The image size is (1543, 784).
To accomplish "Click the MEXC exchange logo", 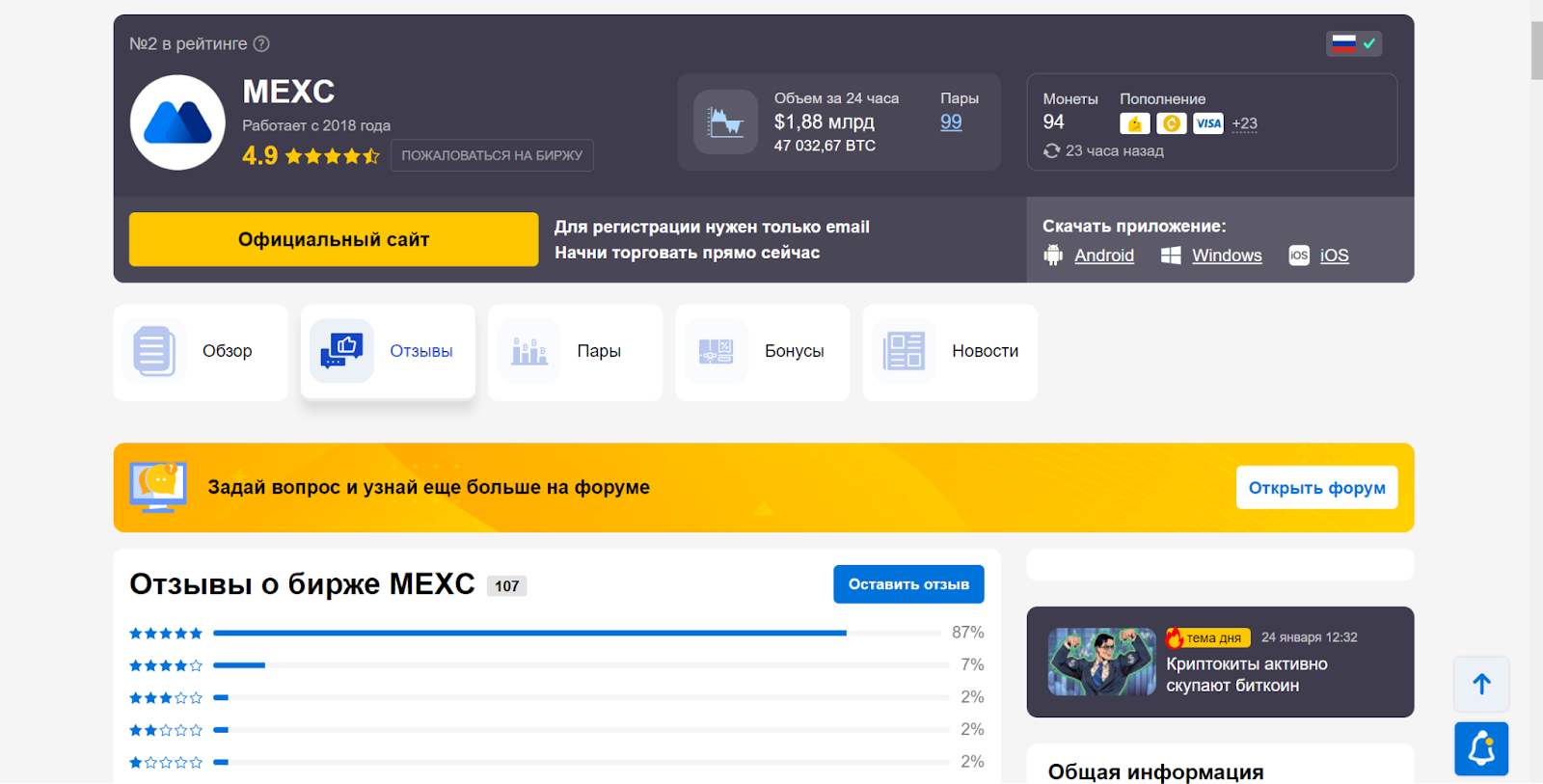I will pyautogui.click(x=177, y=122).
